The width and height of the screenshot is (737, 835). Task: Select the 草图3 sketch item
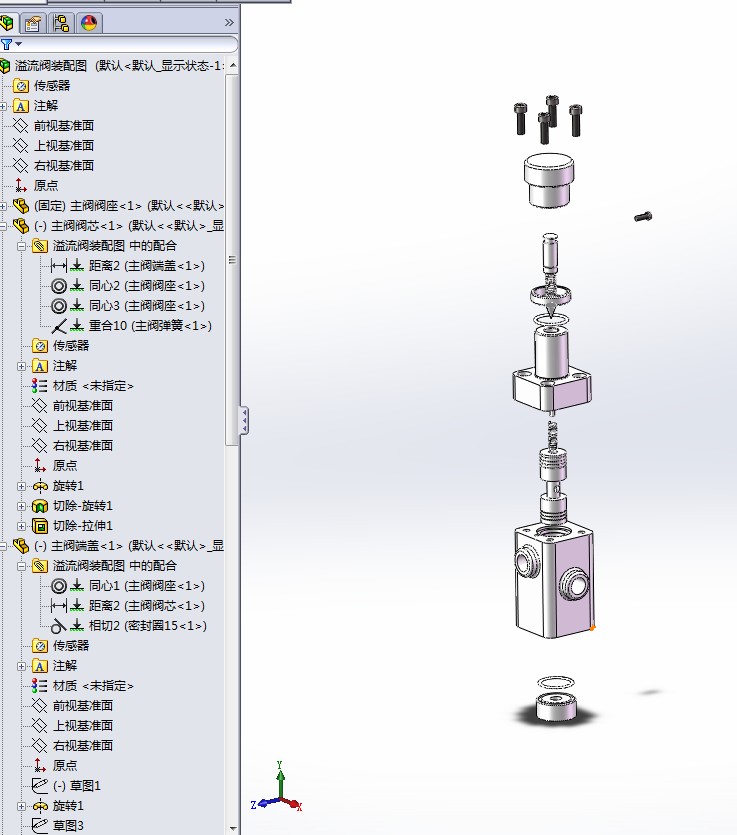[x=58, y=825]
